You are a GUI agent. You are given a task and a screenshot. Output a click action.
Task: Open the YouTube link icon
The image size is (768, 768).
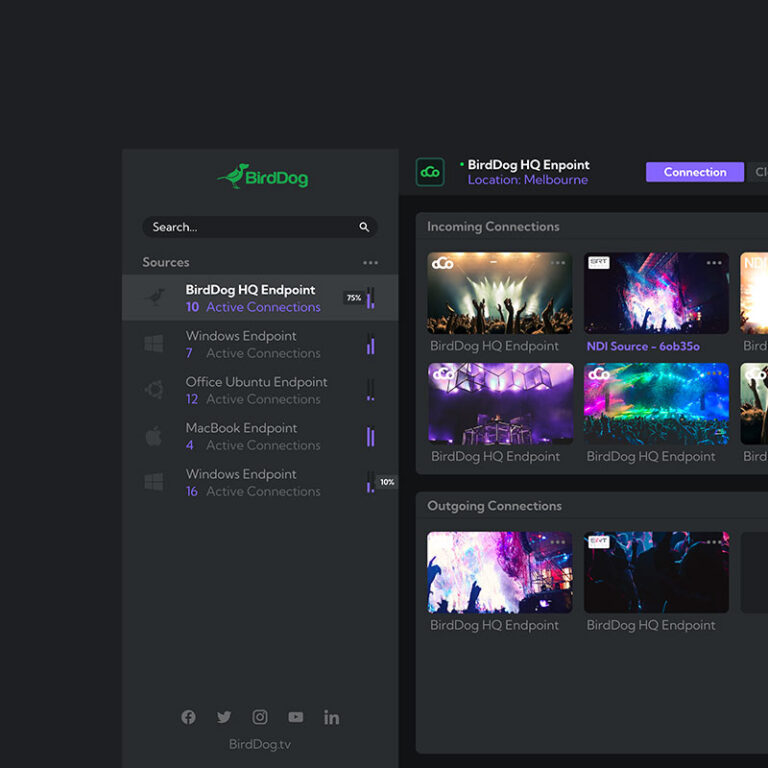[x=296, y=717]
